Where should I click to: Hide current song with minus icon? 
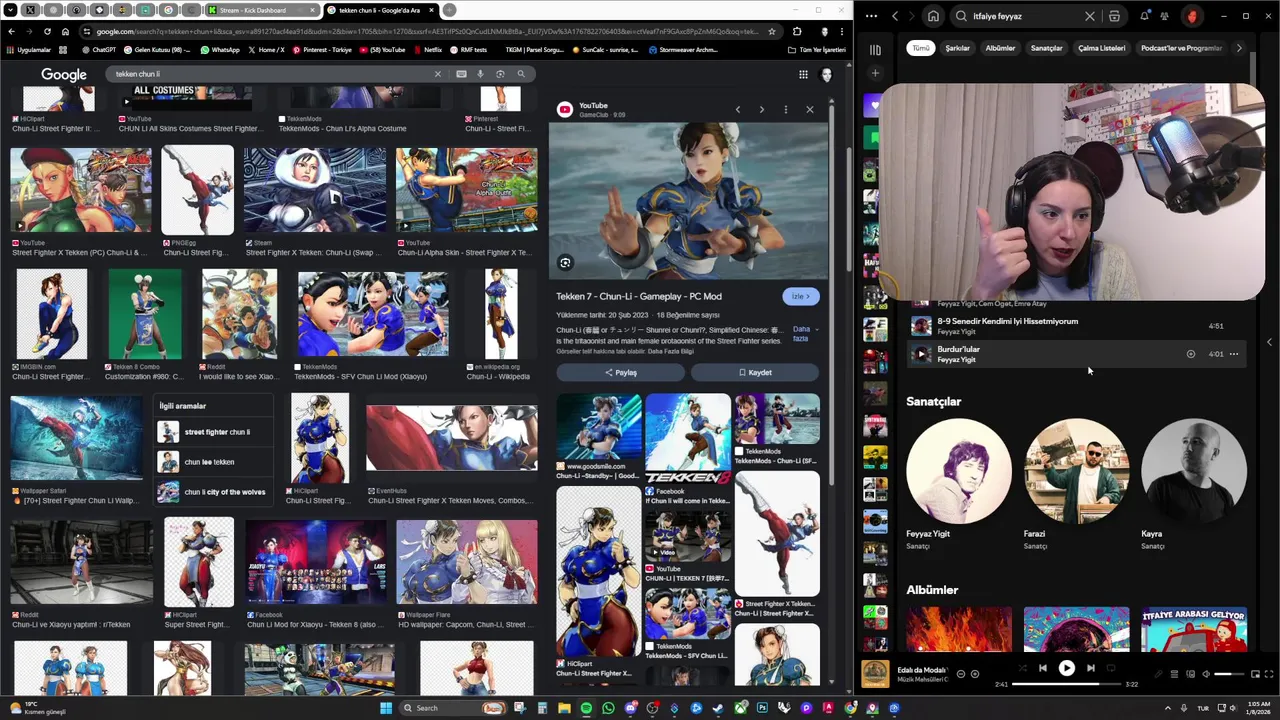pos(961,674)
